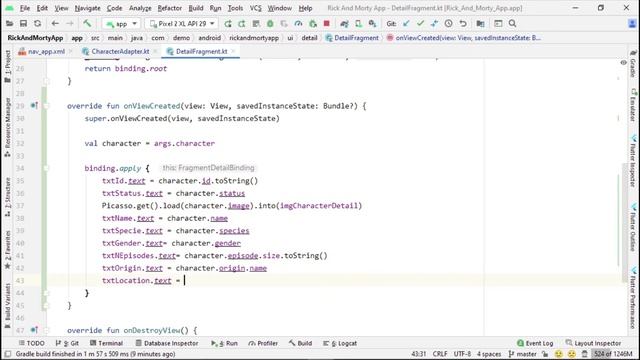This screenshot has height=360, width=640.
Task: Collapse the onViewCreated function fold marker
Action: pyautogui.click(x=46, y=106)
